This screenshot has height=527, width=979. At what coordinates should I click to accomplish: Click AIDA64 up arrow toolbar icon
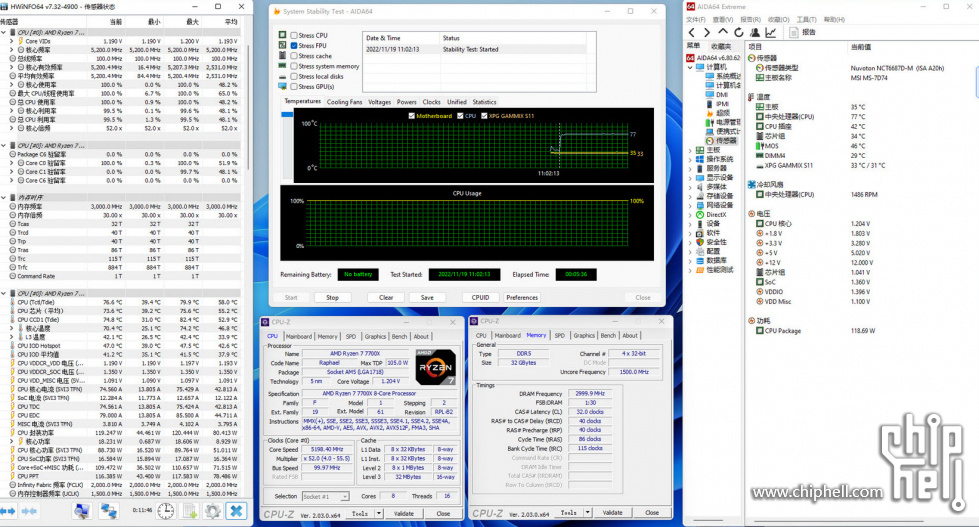[722, 32]
